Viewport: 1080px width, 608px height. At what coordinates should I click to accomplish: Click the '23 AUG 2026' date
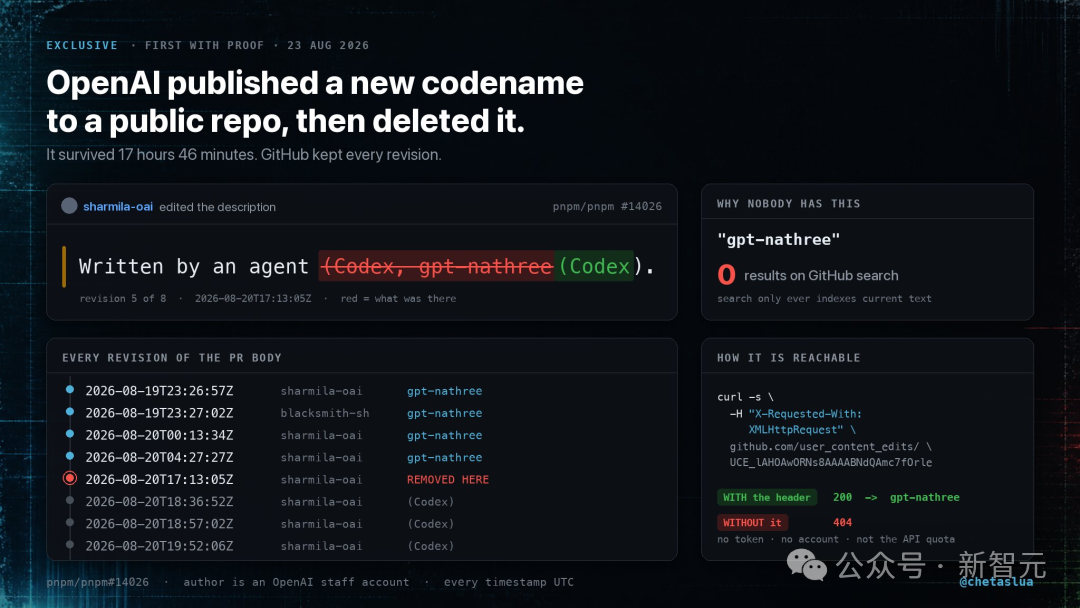(x=328, y=45)
